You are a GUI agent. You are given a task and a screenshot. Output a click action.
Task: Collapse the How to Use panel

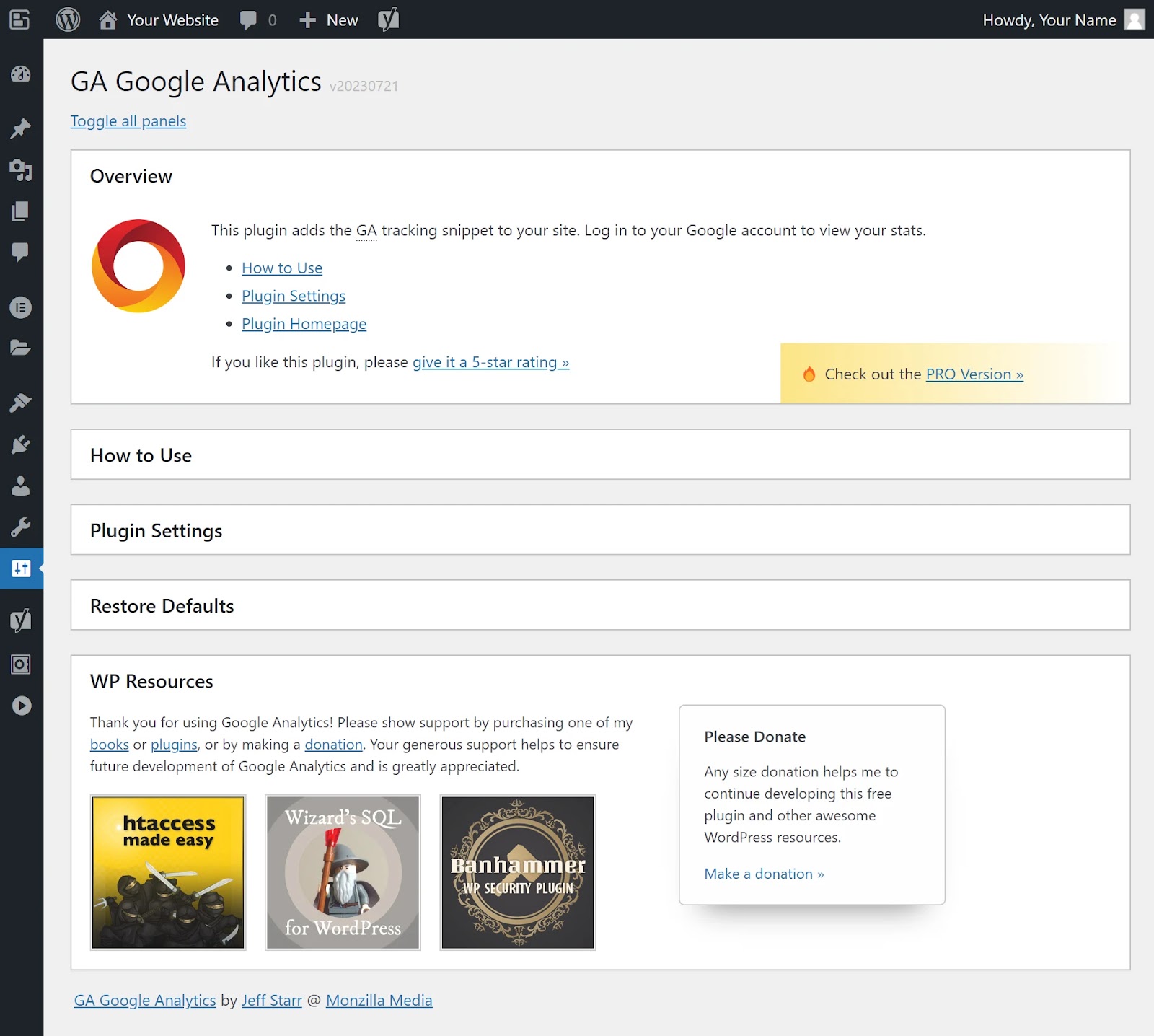(141, 455)
